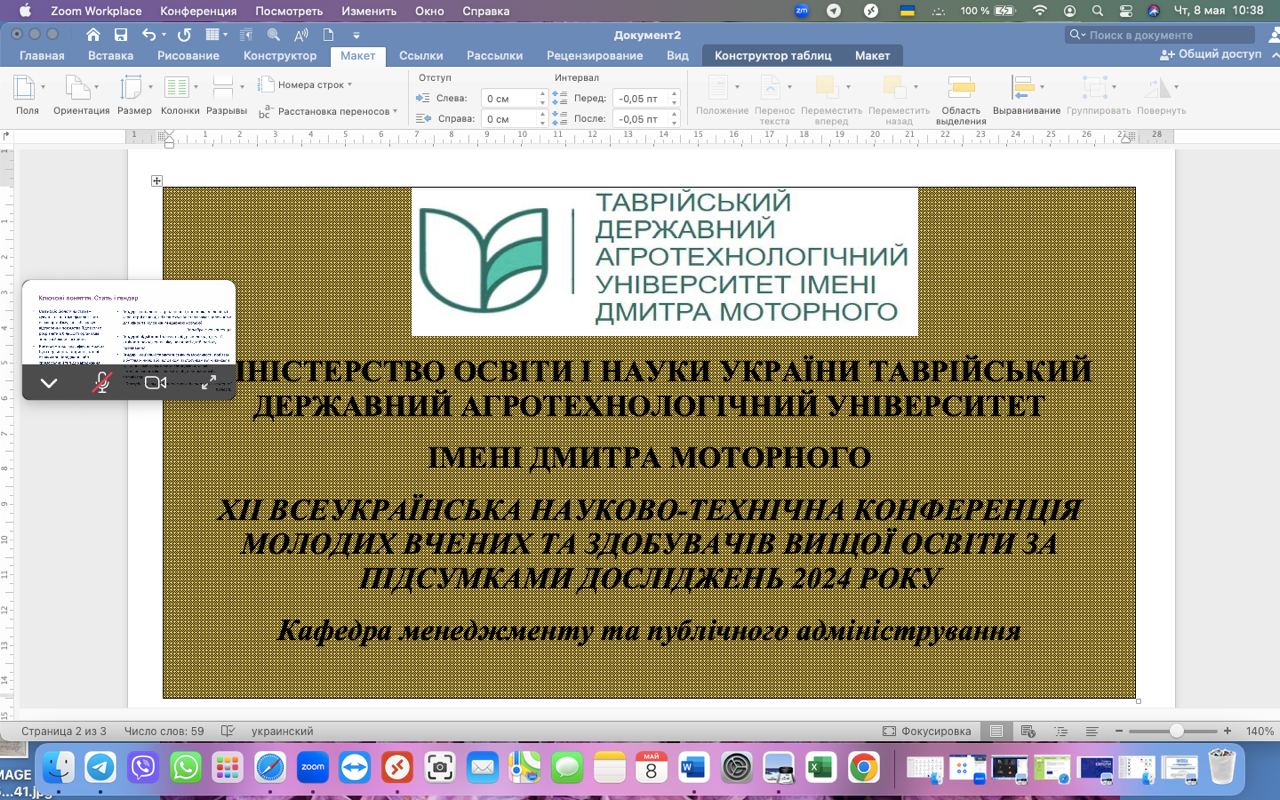Toggle Focus mode (Фокусировка) in status bar
This screenshot has width=1280, height=800.
click(x=926, y=731)
